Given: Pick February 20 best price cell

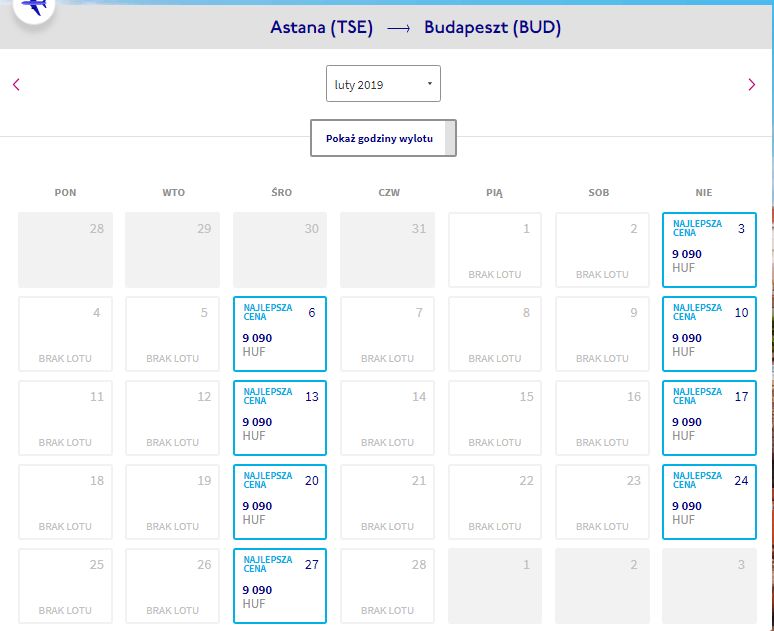Looking at the screenshot, I should (x=280, y=502).
